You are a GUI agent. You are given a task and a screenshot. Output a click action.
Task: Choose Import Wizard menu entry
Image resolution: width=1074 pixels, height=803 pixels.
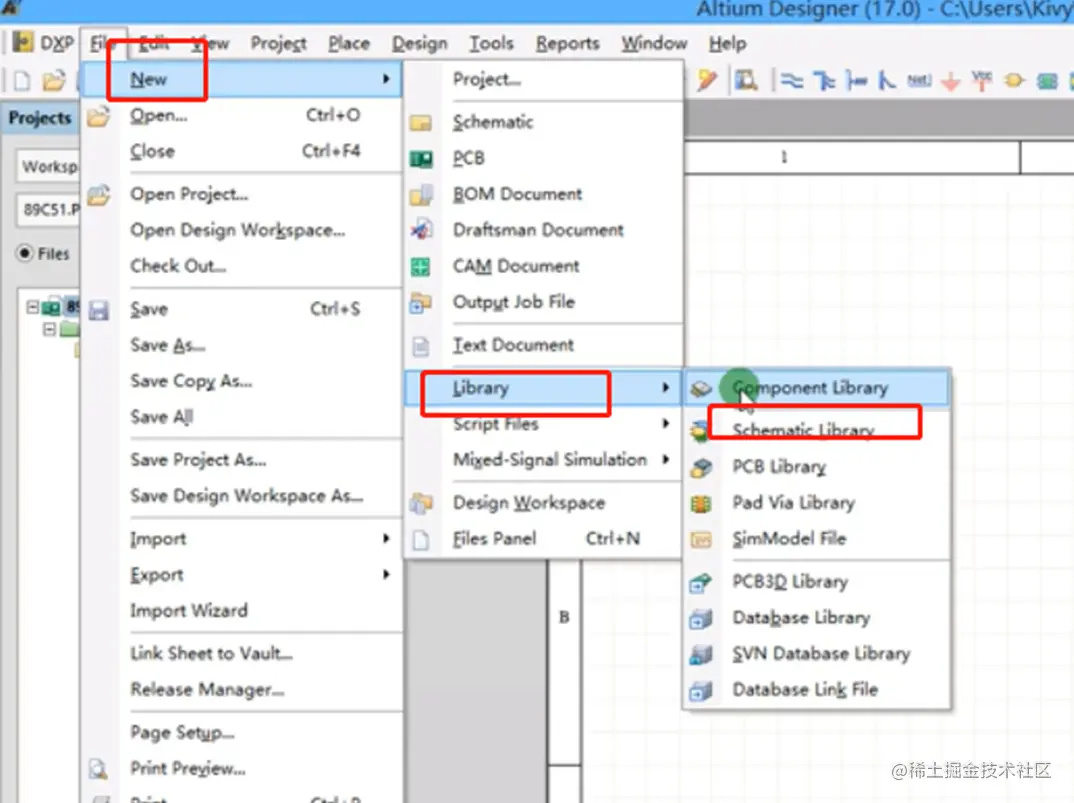(241, 610)
